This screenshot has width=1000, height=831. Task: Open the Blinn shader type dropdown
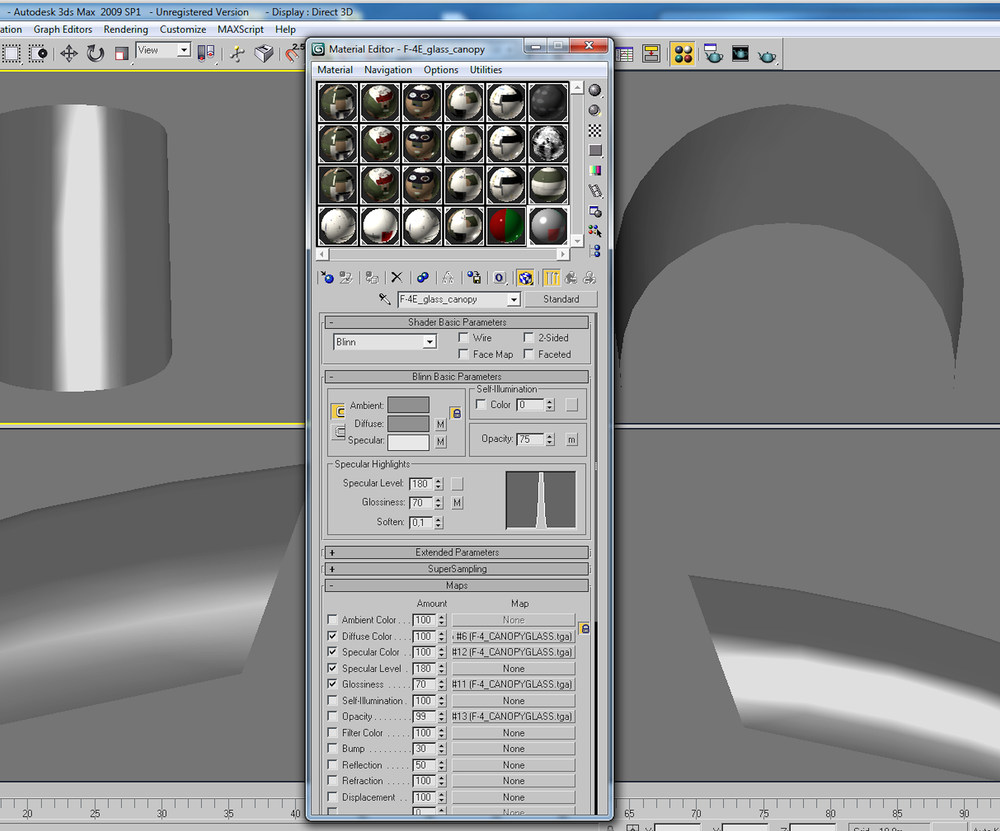[x=385, y=342]
